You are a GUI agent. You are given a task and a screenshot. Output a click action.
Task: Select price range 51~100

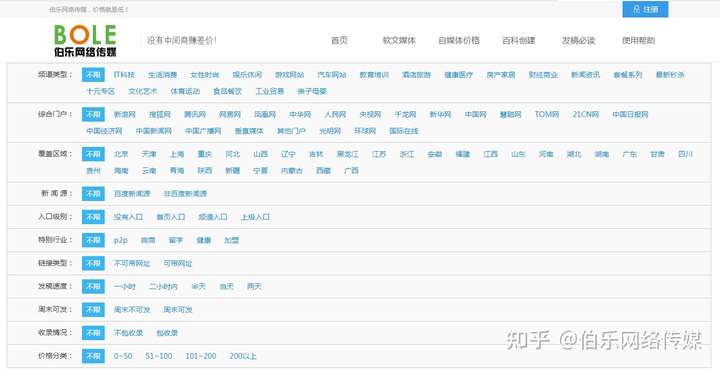point(159,356)
